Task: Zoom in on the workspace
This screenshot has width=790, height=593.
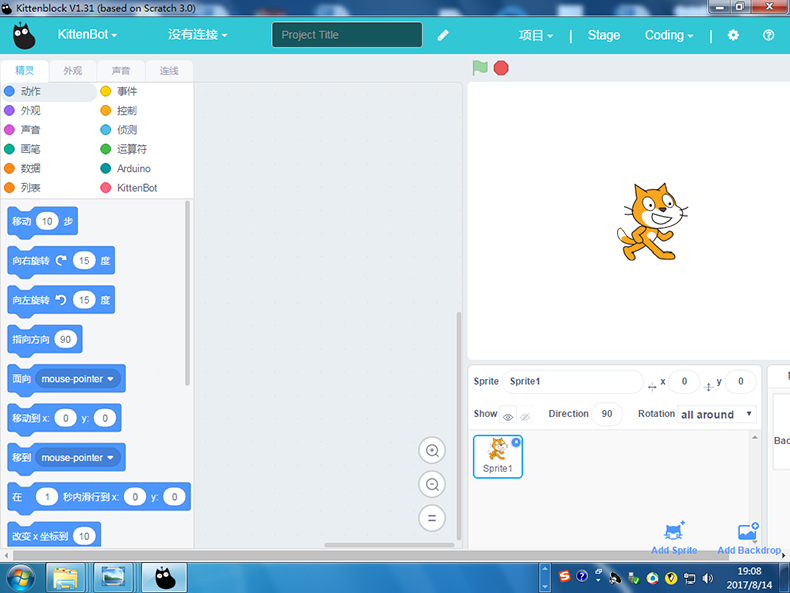Action: pos(432,451)
